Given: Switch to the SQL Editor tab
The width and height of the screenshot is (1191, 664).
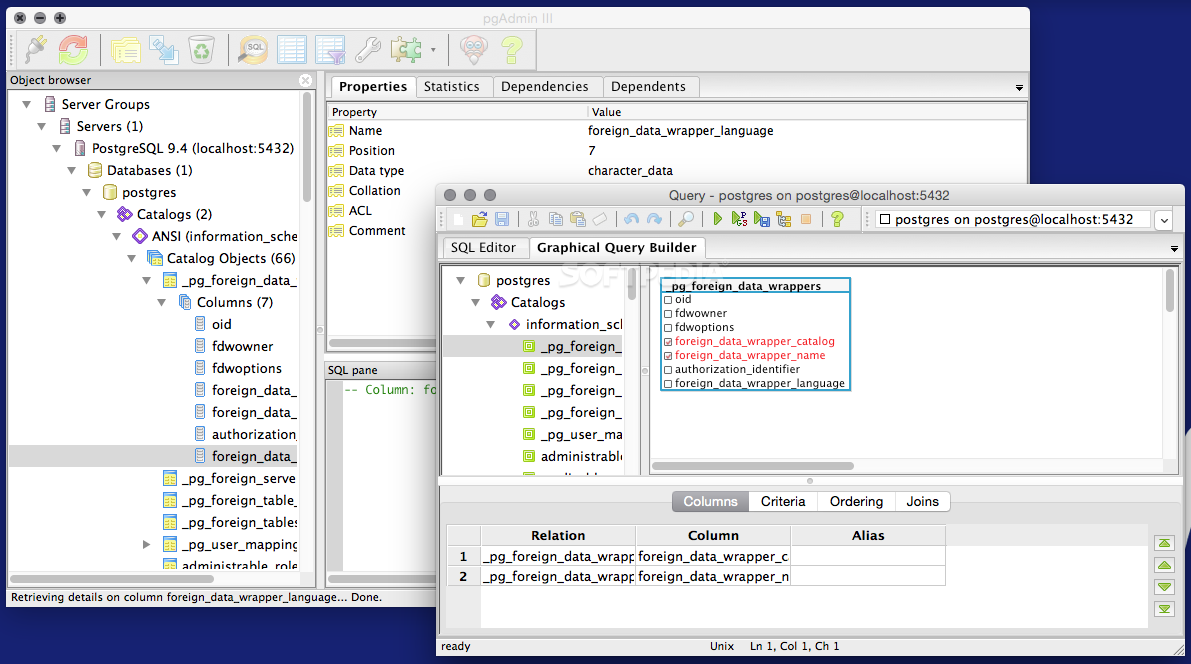Looking at the screenshot, I should (483, 248).
